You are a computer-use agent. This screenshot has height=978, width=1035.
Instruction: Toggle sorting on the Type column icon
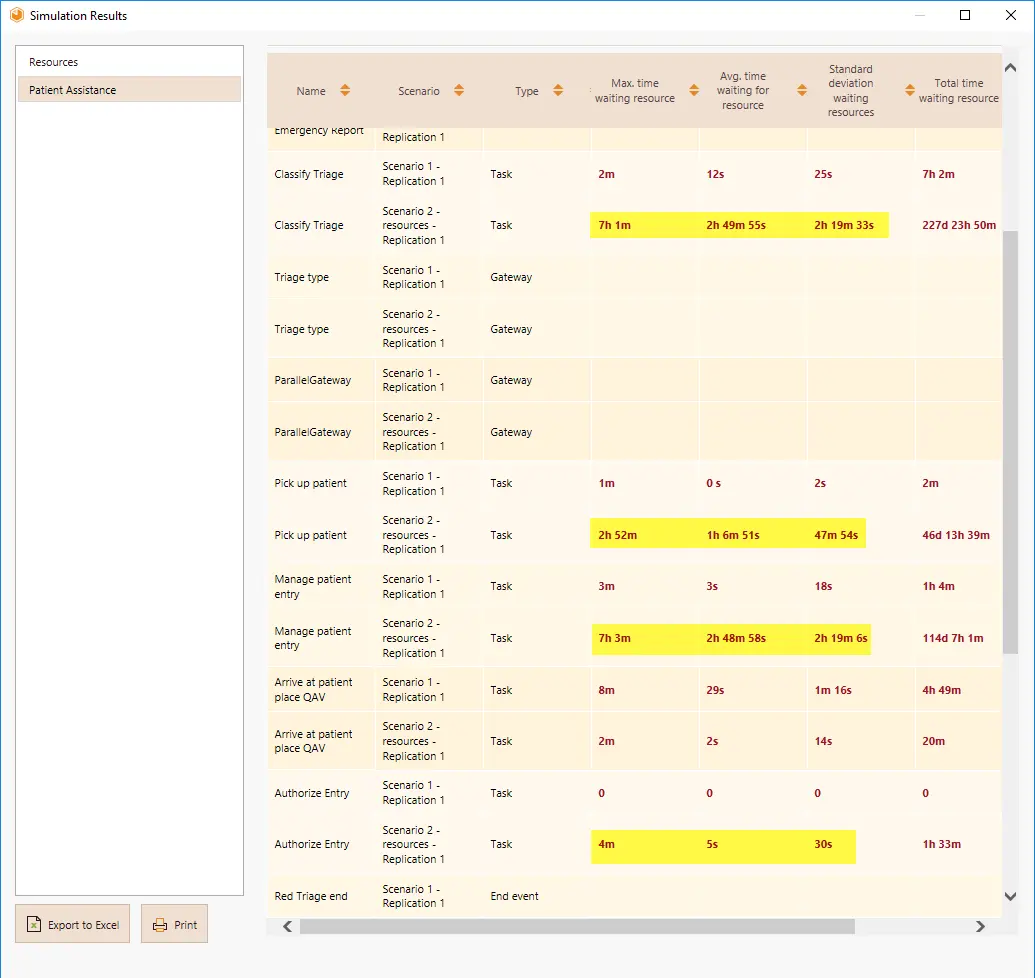pos(558,90)
